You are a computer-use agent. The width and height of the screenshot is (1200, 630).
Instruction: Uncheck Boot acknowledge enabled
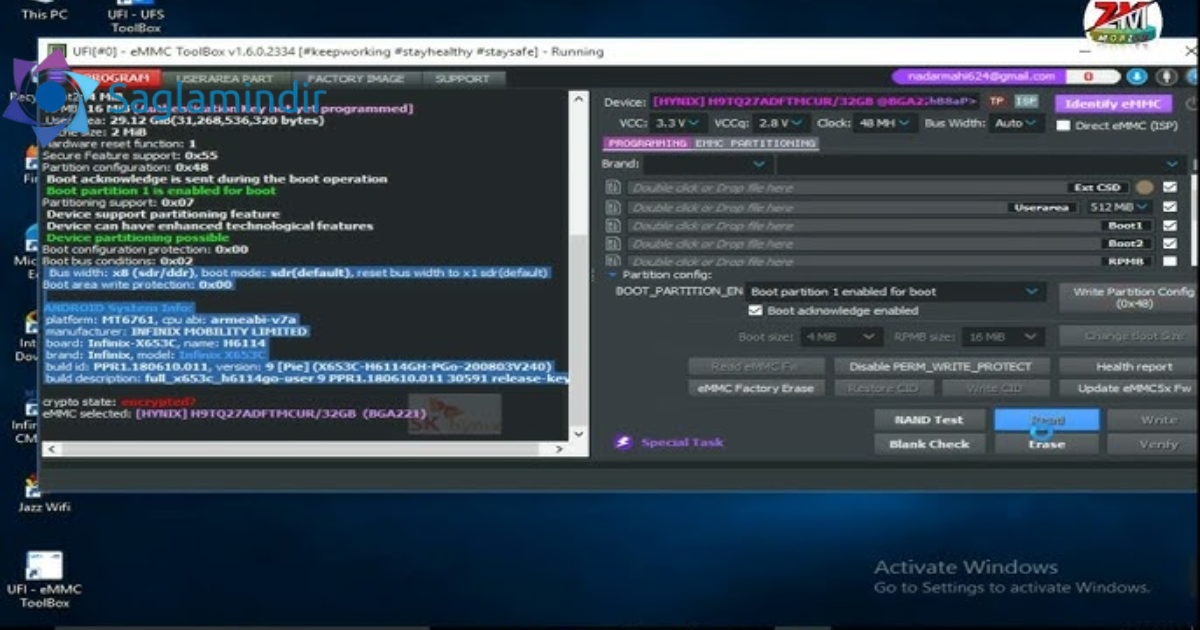coord(756,311)
